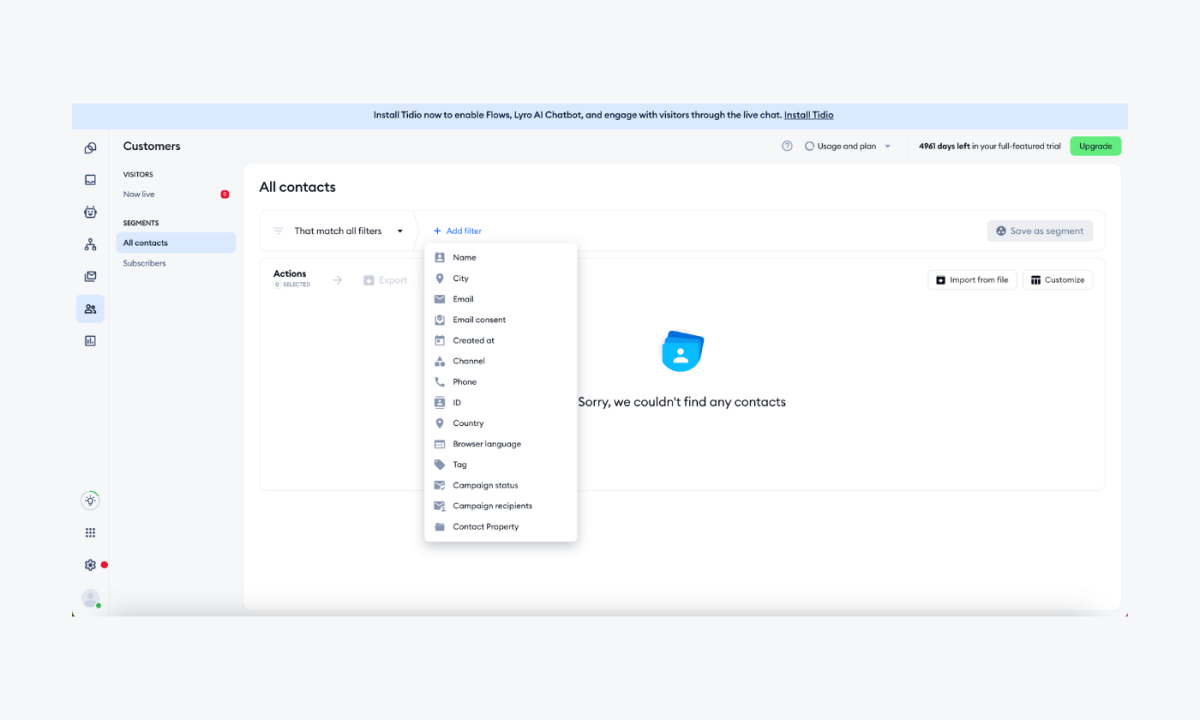This screenshot has height=720, width=1200.
Task: Select the Flows automation icon in sidebar
Action: pyautogui.click(x=90, y=244)
